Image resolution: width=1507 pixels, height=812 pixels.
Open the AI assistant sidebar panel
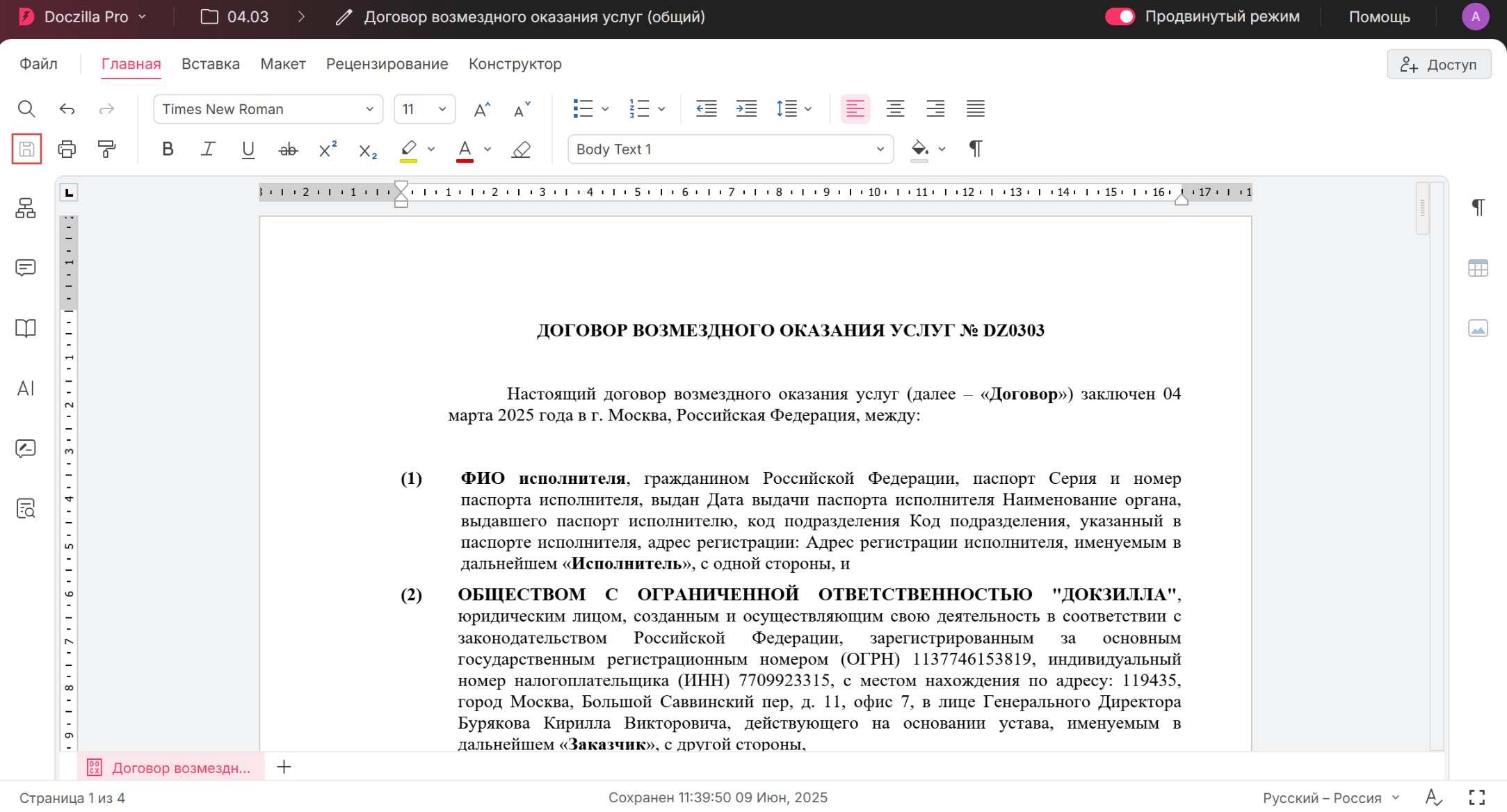(26, 389)
